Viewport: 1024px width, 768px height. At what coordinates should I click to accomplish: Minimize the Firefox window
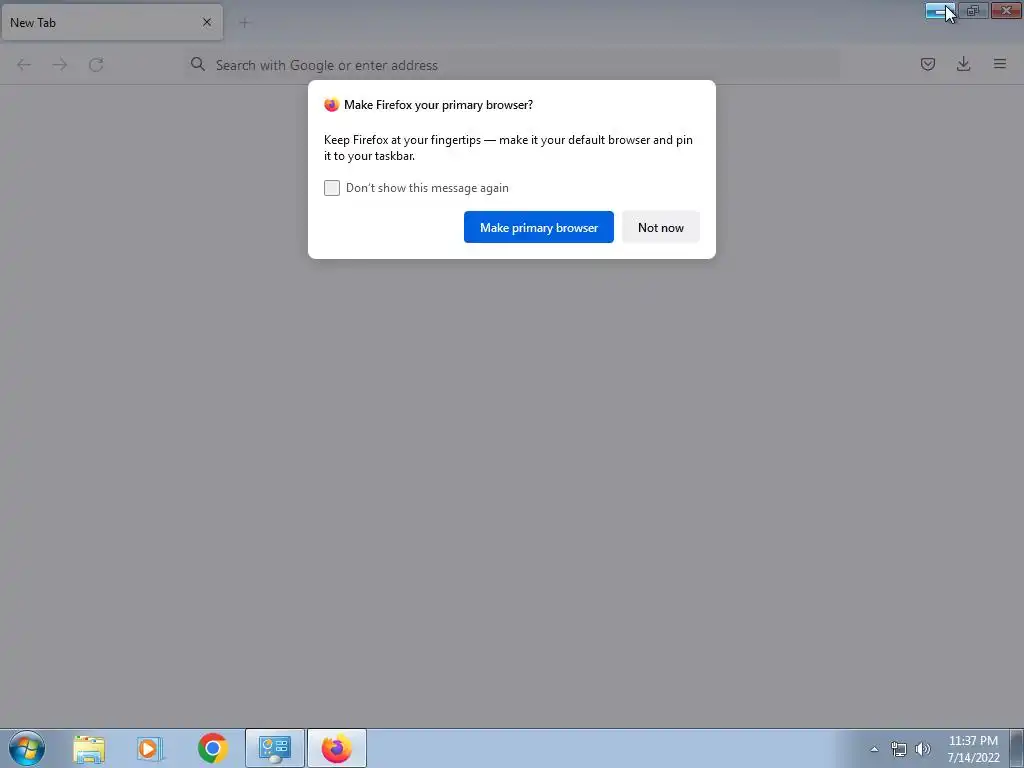pyautogui.click(x=940, y=11)
